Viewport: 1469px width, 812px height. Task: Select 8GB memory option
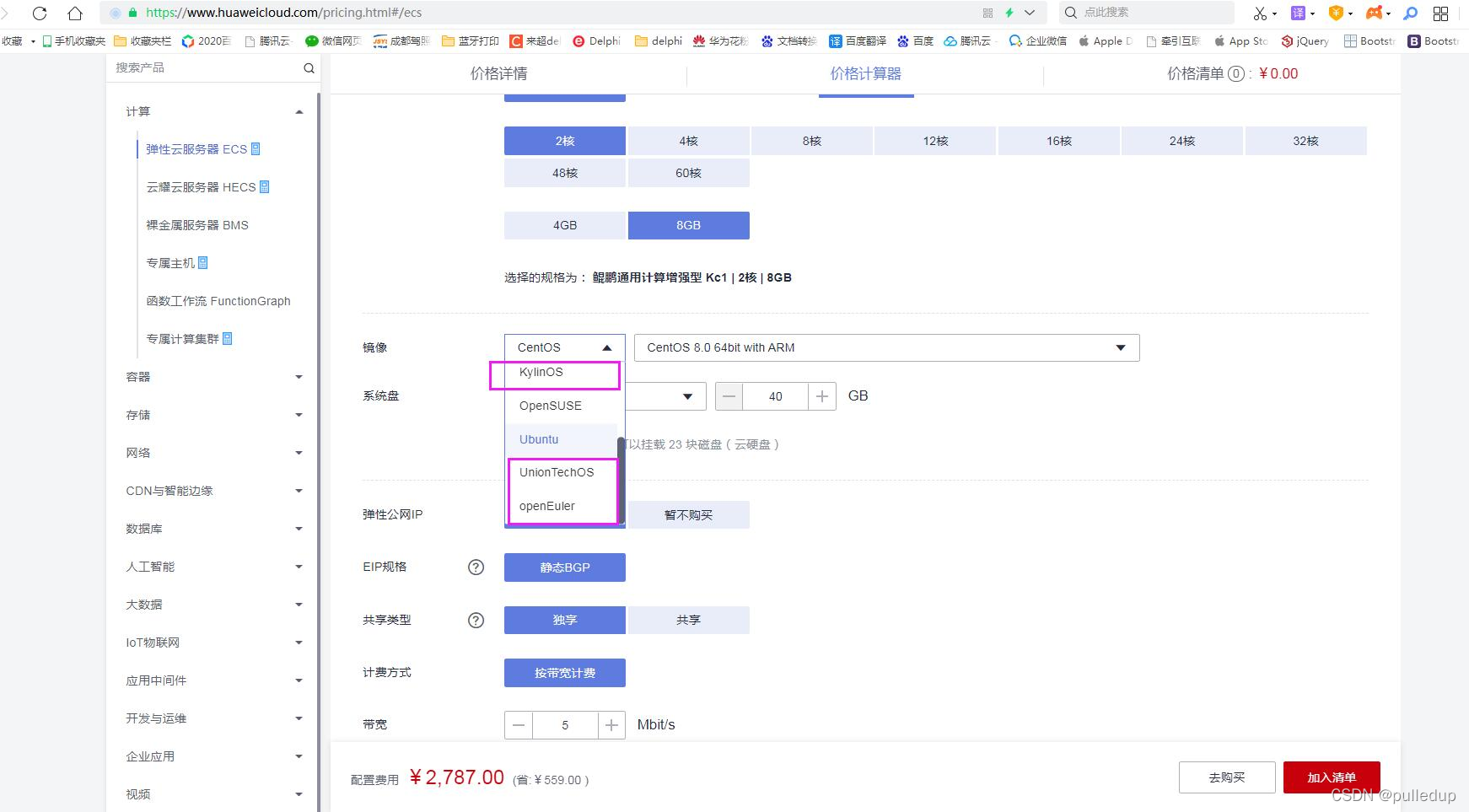[688, 225]
